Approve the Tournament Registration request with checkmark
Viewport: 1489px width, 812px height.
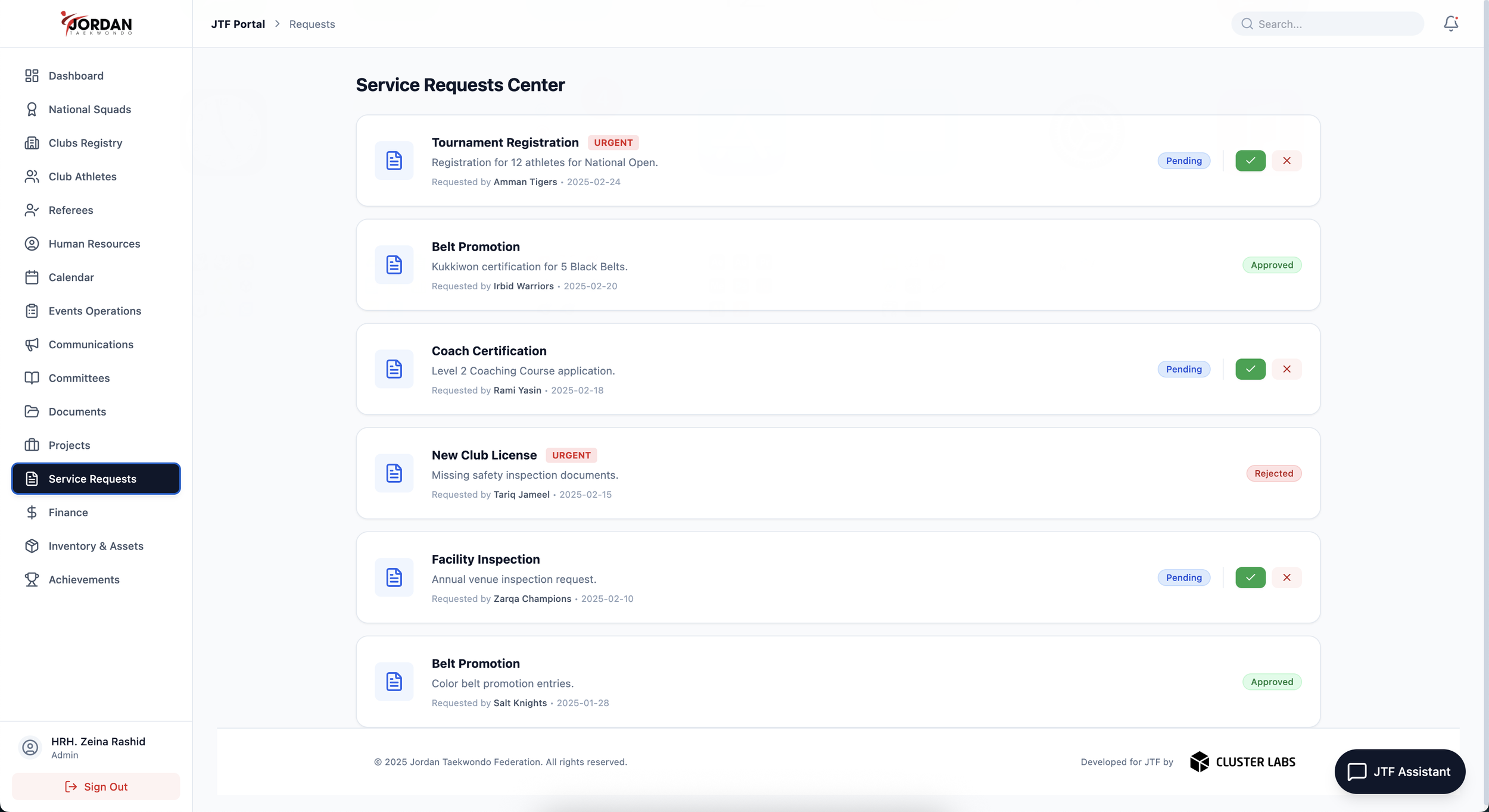pyautogui.click(x=1250, y=161)
